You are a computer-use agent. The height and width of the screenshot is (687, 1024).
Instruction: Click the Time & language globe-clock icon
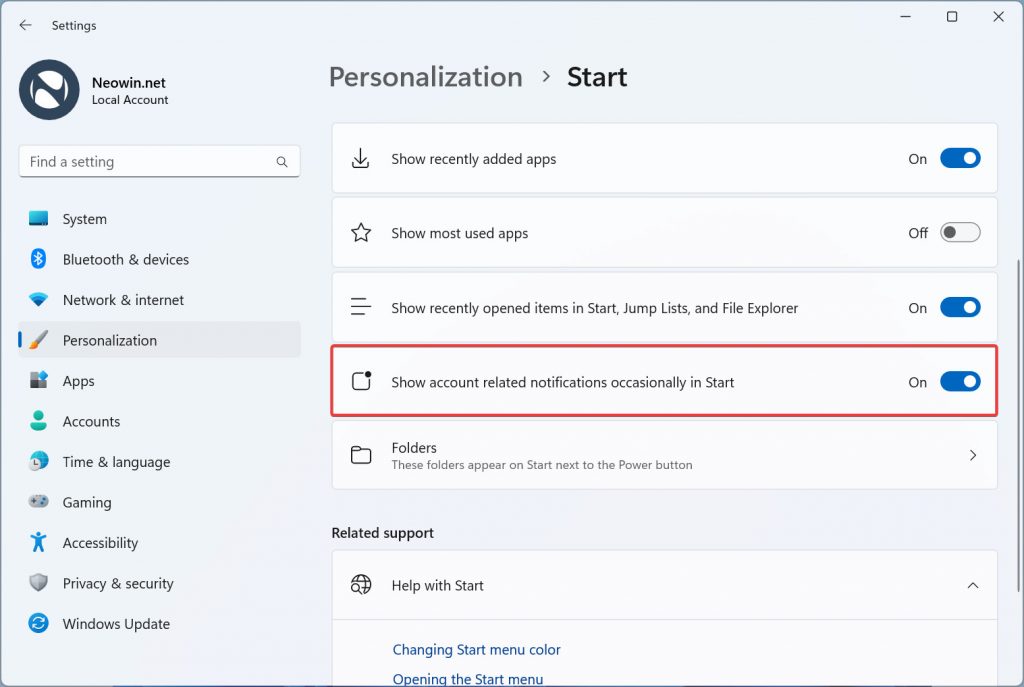coord(39,462)
